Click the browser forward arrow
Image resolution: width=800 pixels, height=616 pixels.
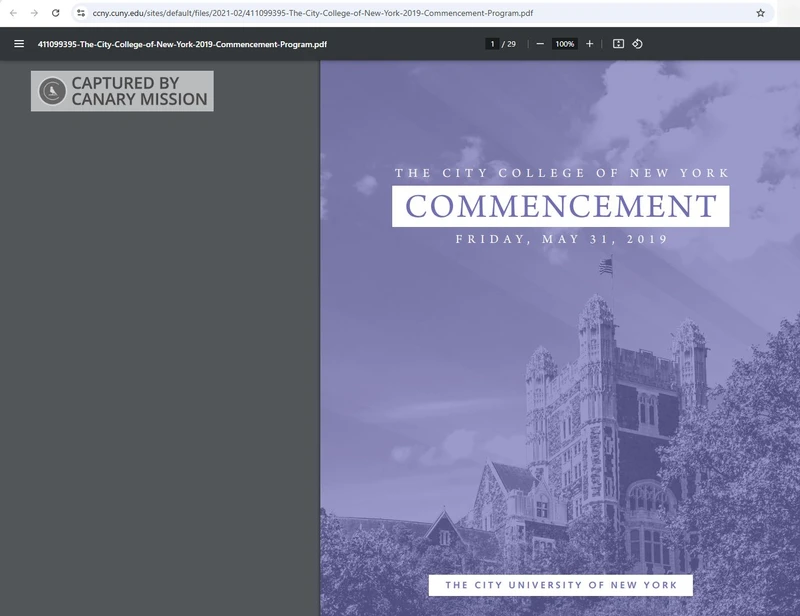34,13
